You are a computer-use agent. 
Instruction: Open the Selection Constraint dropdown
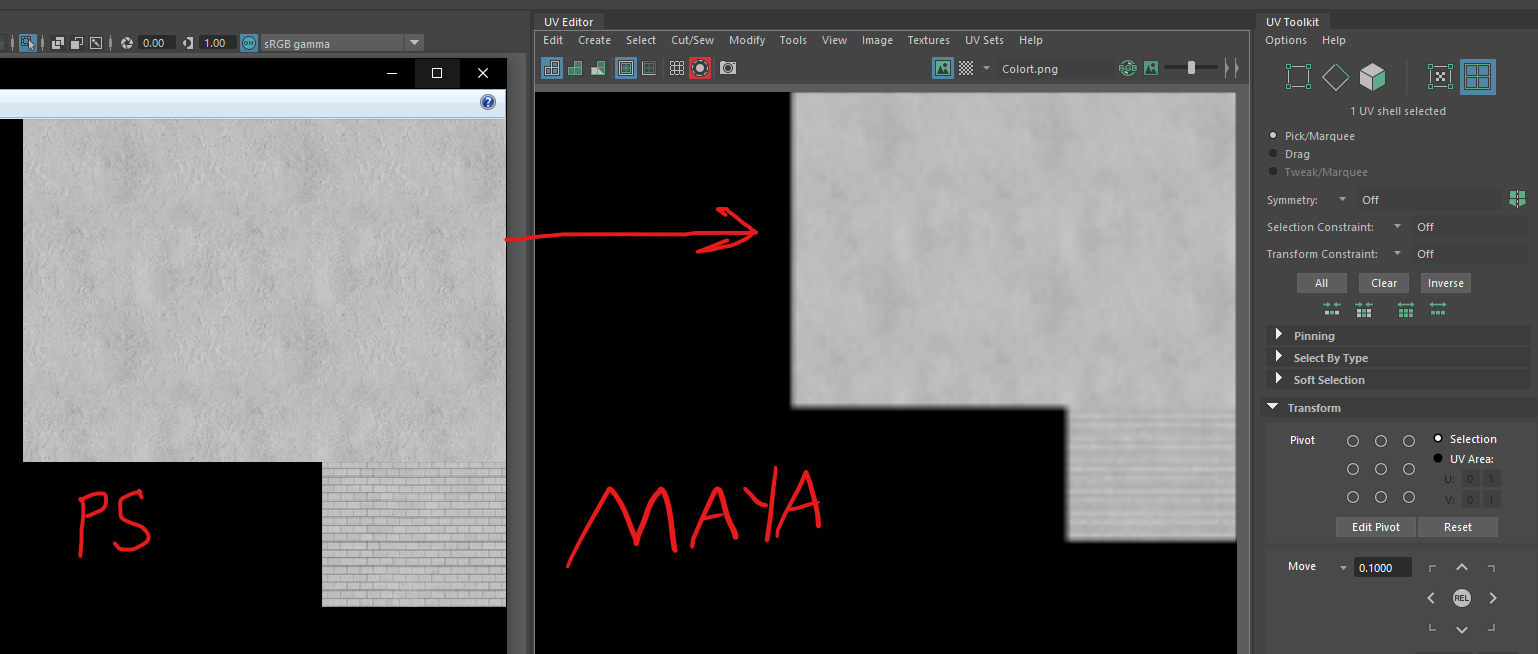(x=1397, y=227)
